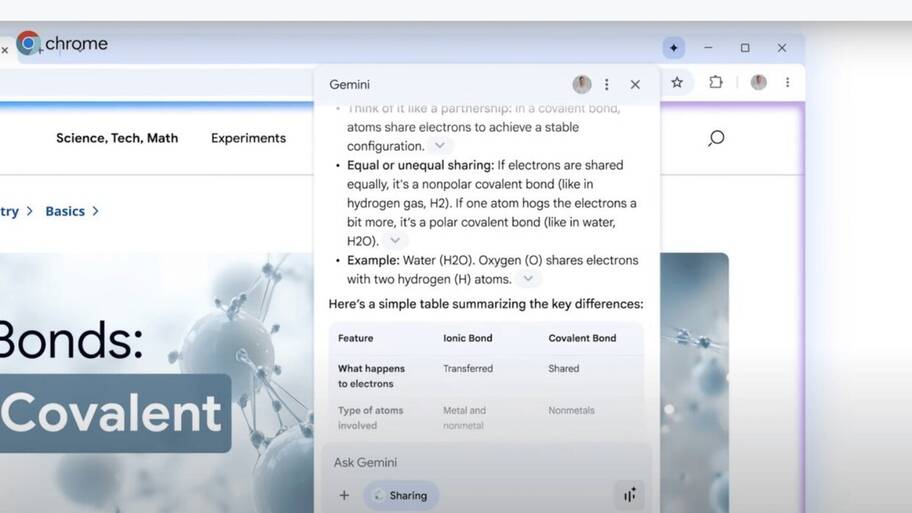Open the Gemini panel account avatar
The image size is (912, 513).
pyautogui.click(x=582, y=84)
